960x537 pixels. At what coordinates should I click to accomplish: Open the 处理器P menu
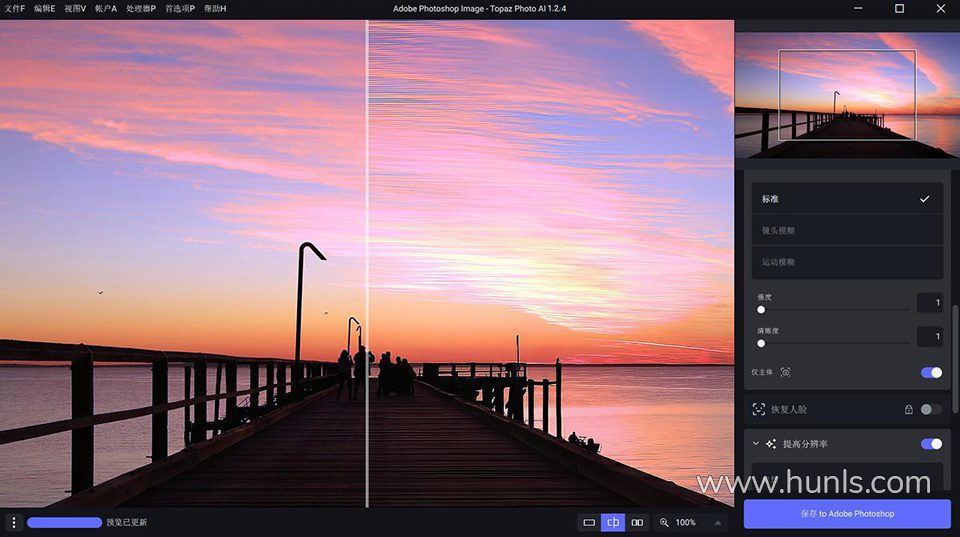pos(141,9)
